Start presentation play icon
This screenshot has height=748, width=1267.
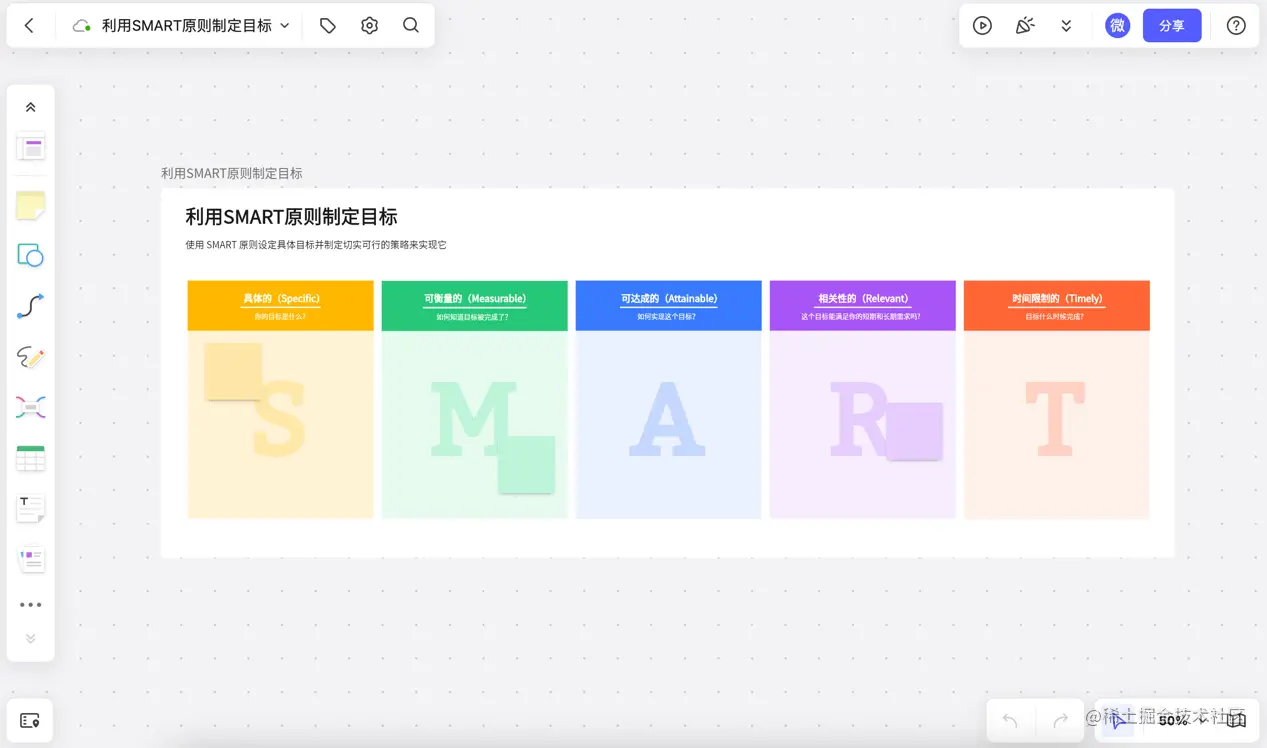[982, 26]
